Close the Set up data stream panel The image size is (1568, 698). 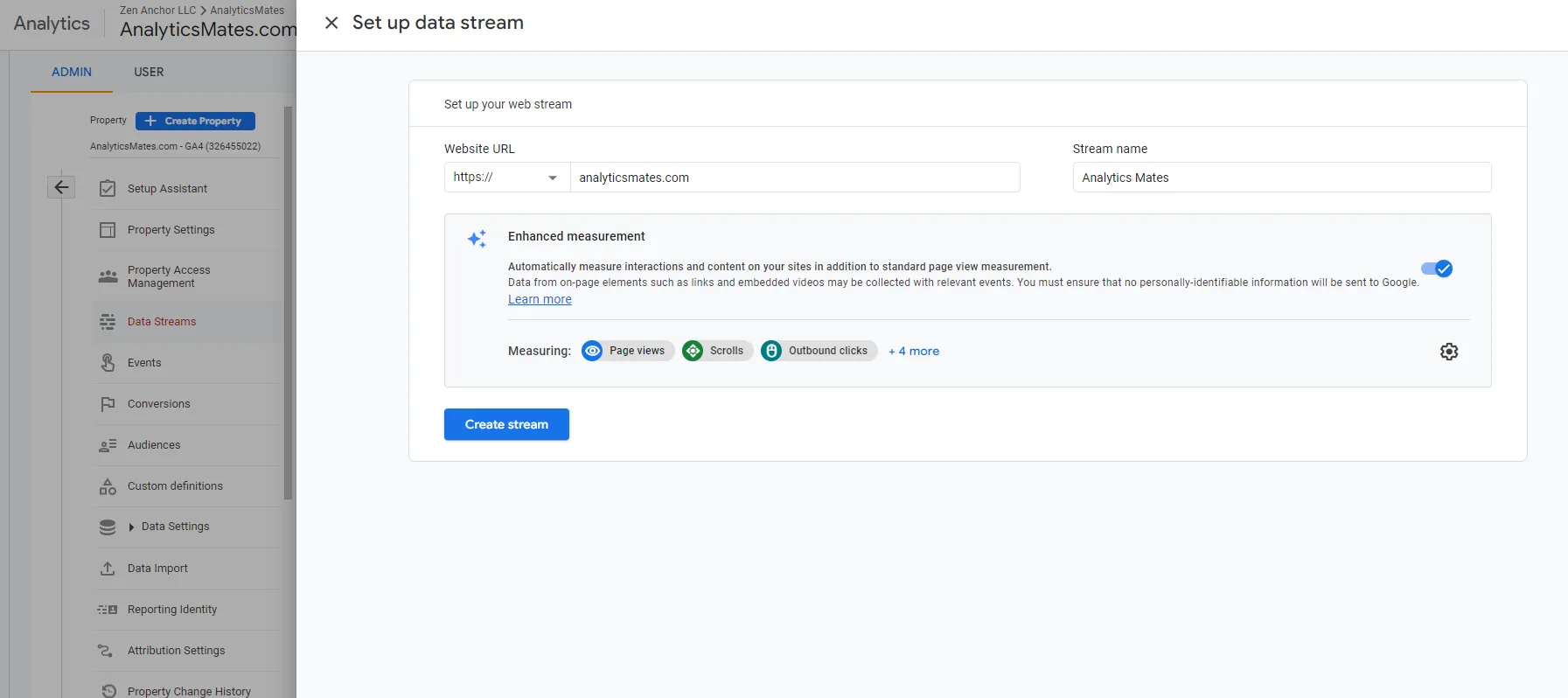[x=331, y=23]
